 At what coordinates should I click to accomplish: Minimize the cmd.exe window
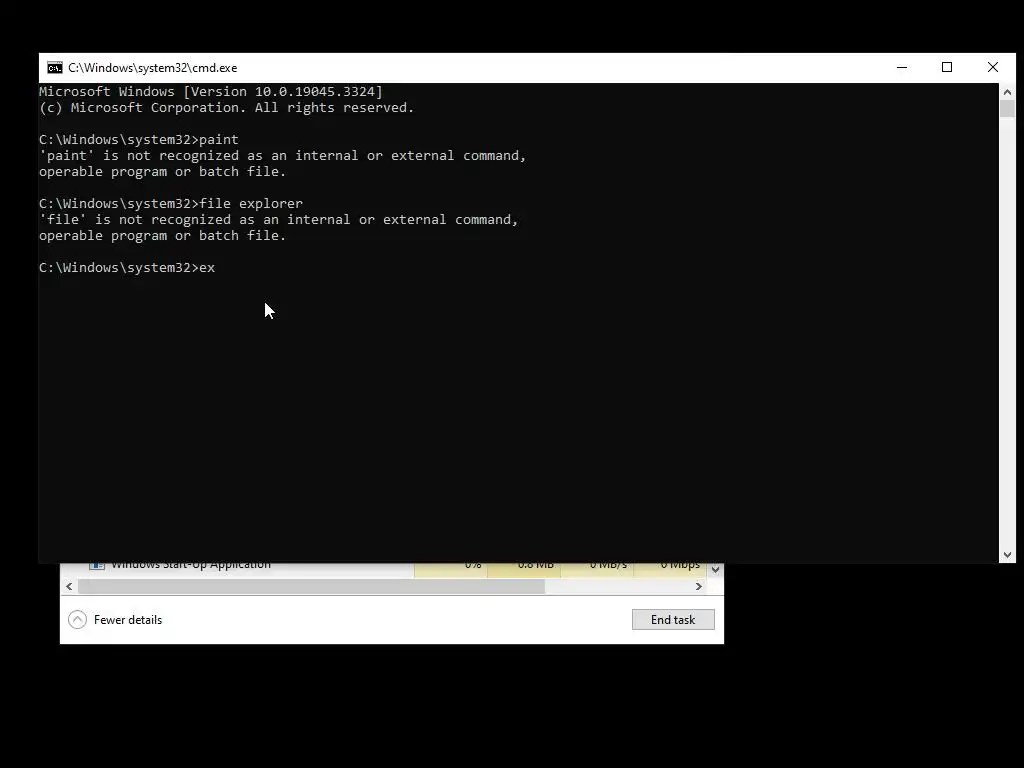pos(902,67)
